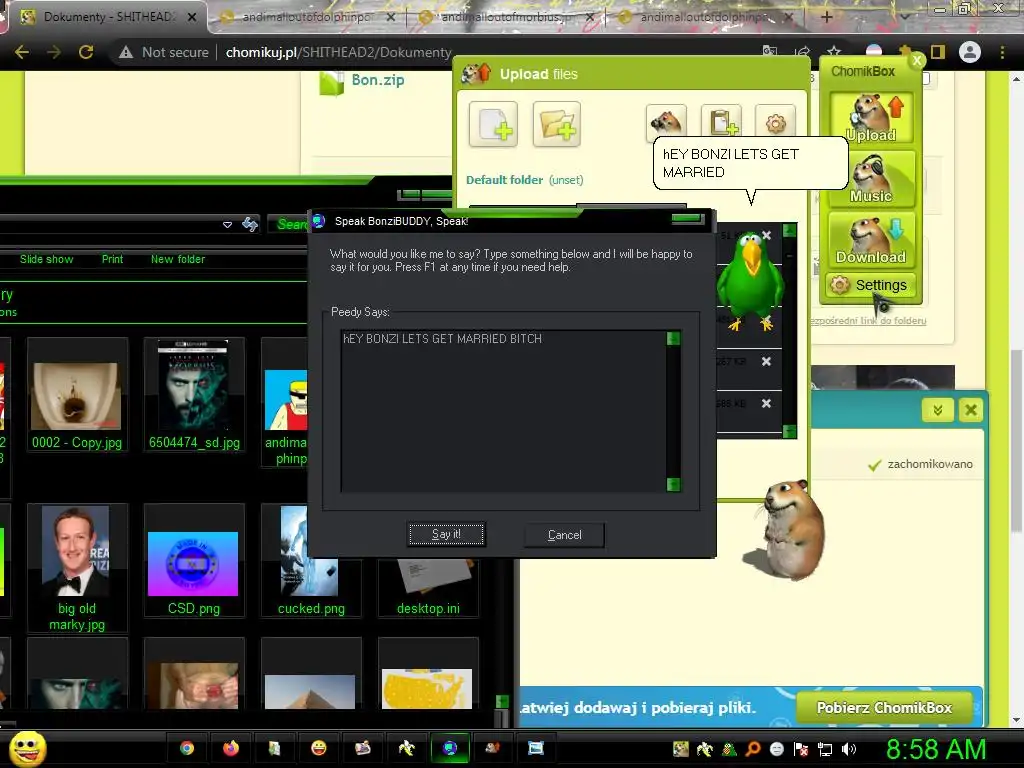Click the add folder icon in Upload files
The width and height of the screenshot is (1024, 768).
[556, 123]
